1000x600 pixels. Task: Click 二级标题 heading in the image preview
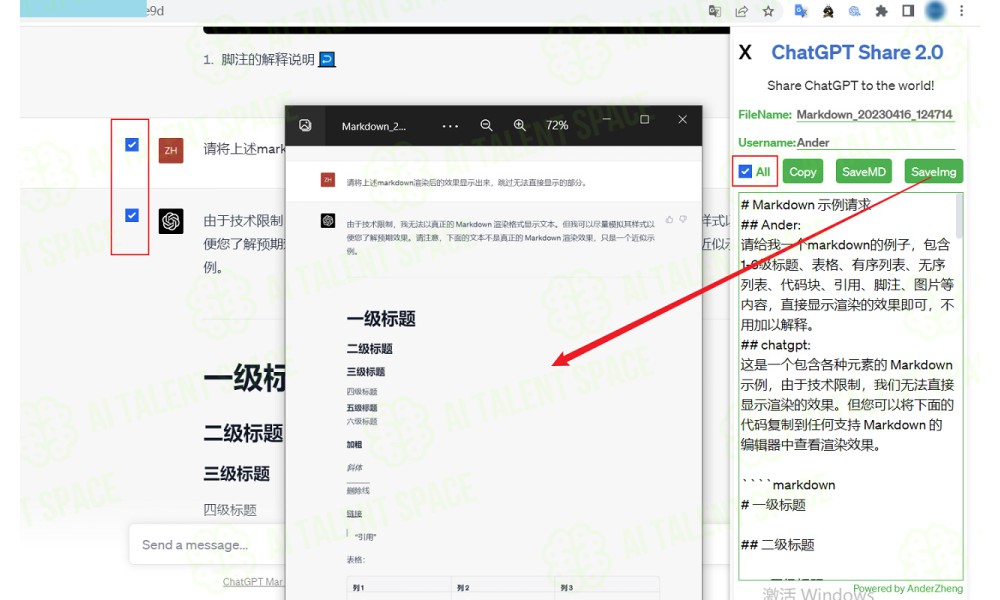(370, 349)
